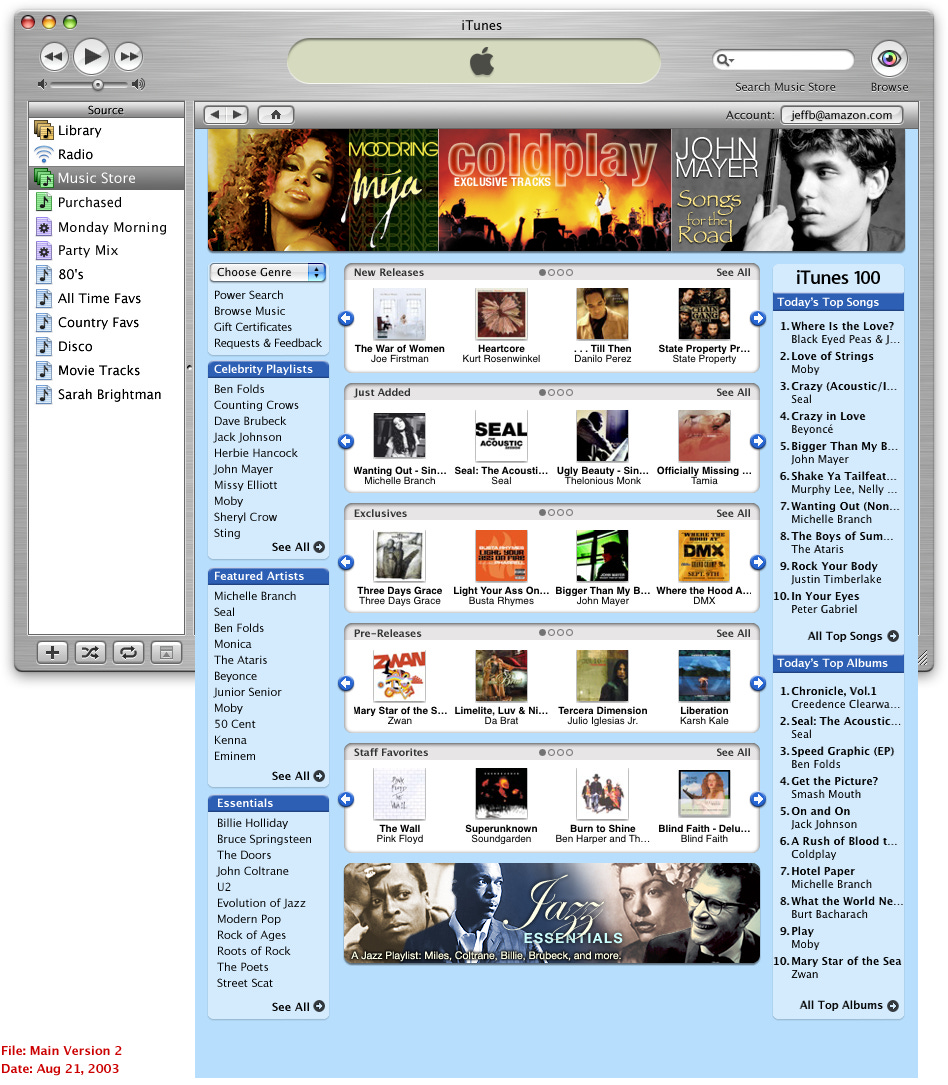This screenshot has height=1085, width=948.
Task: Open Gift Certificates link
Action: coord(253,327)
